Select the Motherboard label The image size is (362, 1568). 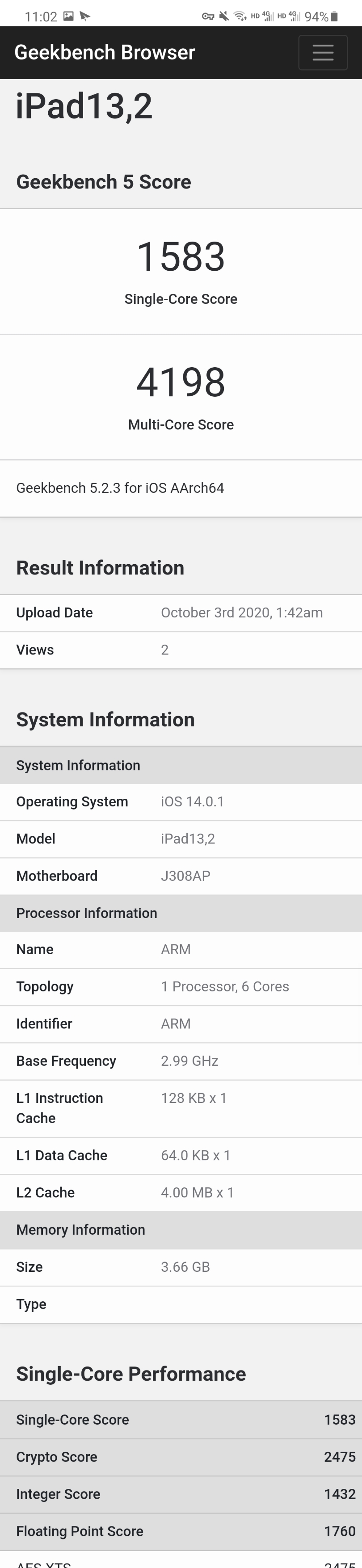[x=57, y=876]
